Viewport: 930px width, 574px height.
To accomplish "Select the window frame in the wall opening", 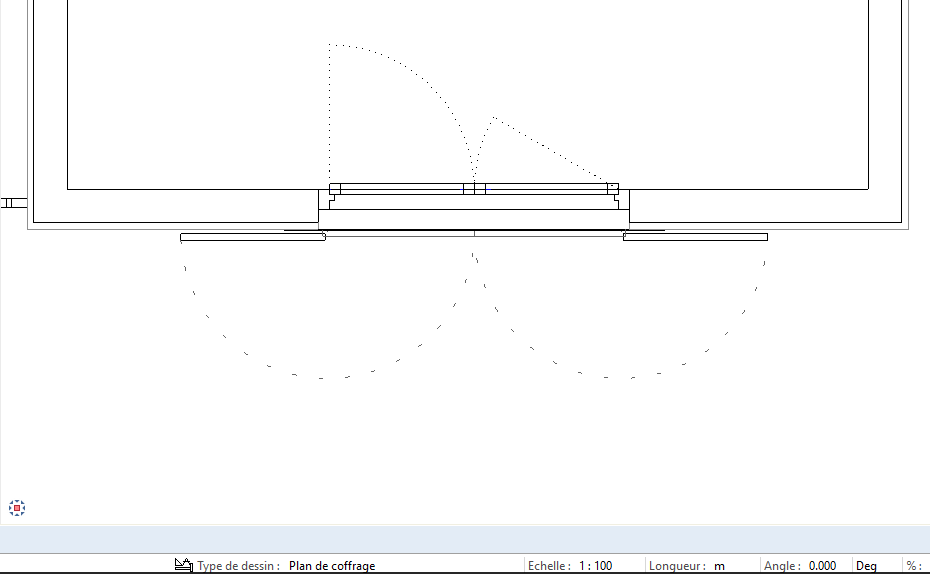I will click(474, 189).
